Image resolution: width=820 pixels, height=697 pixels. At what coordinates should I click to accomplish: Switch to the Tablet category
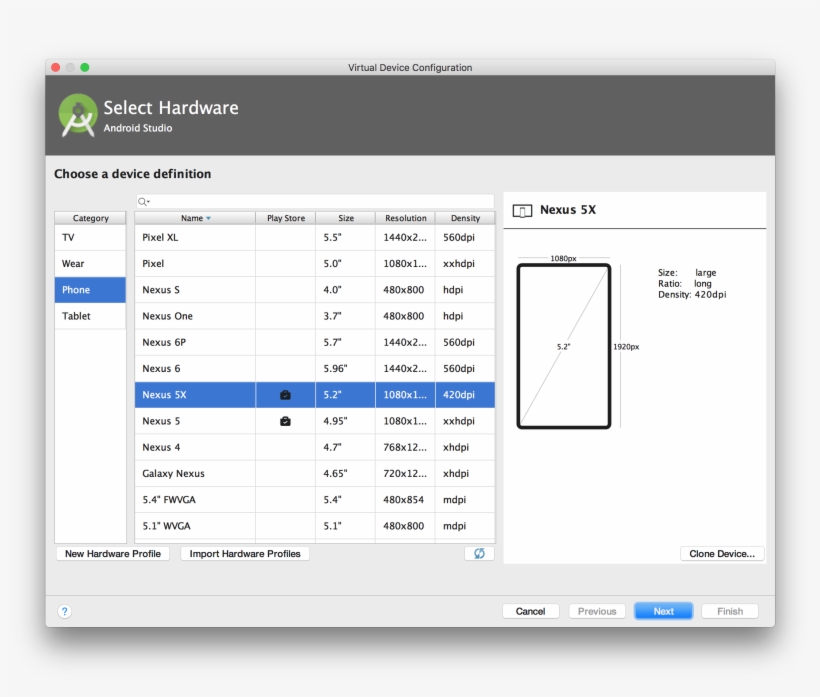(90, 316)
